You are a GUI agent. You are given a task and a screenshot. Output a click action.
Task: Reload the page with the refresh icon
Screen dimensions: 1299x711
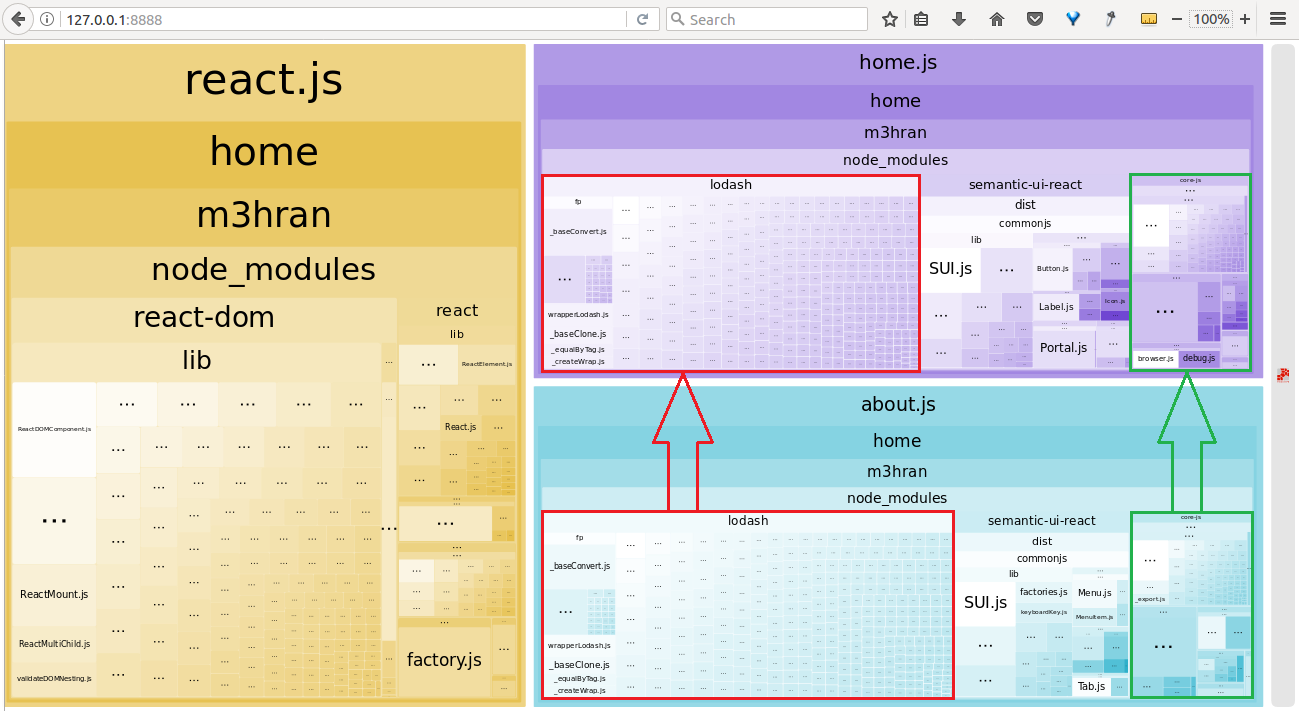point(642,19)
